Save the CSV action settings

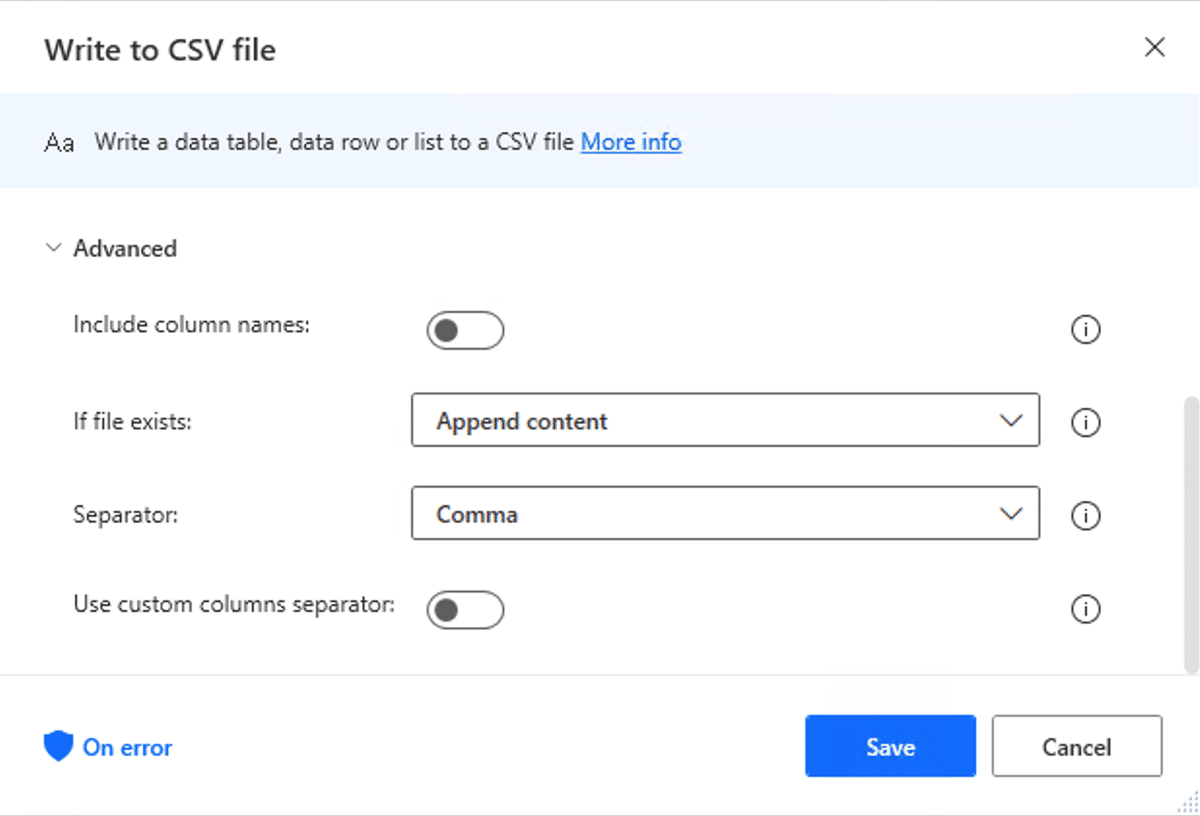(x=890, y=746)
